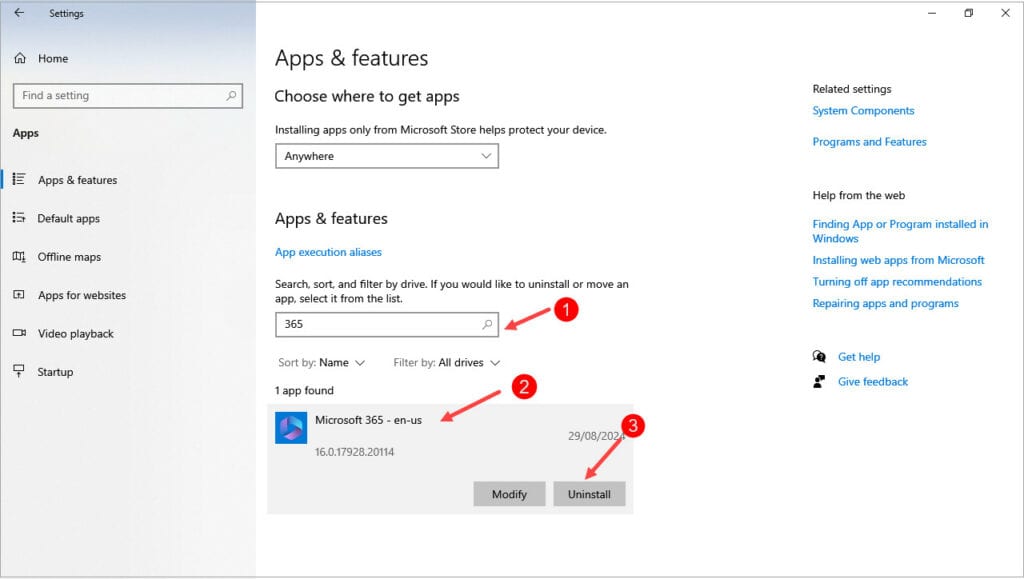
Task: Click the Startup sidebar icon
Action: [x=19, y=372]
